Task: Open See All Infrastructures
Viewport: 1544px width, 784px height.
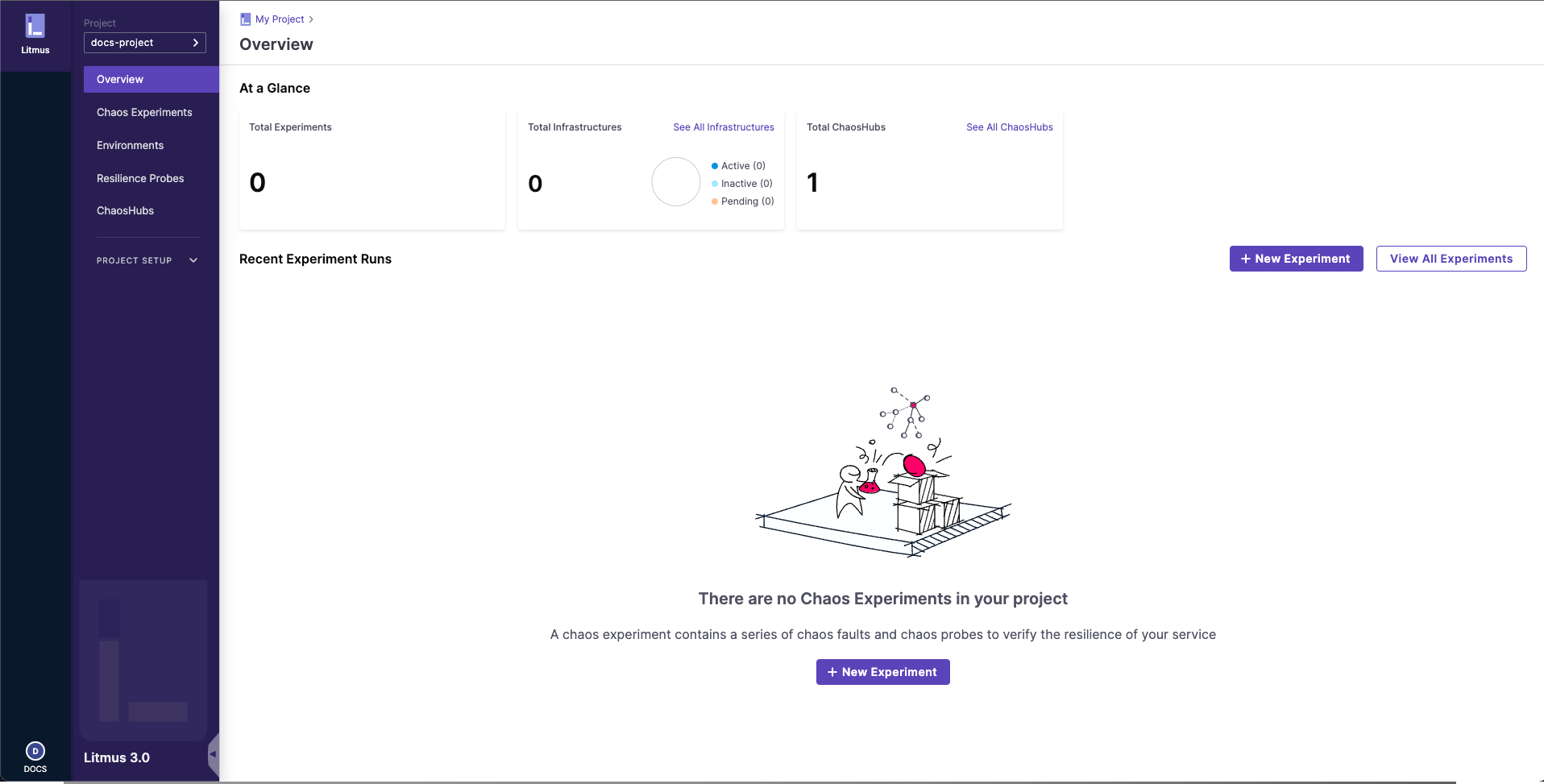Action: click(x=723, y=127)
